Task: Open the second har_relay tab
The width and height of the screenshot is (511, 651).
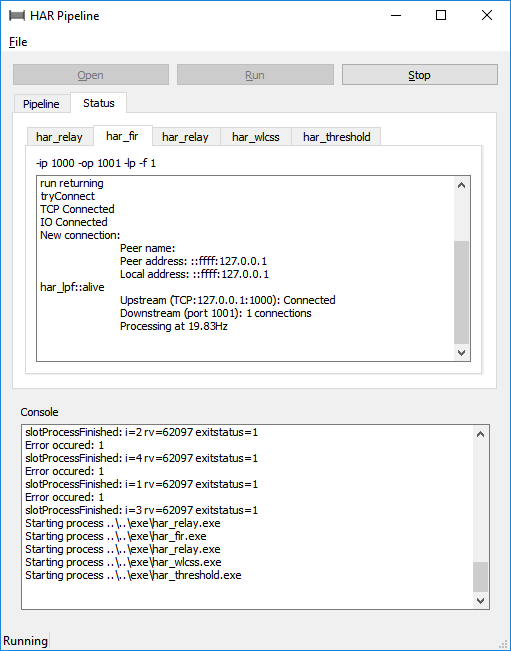Action: pyautogui.click(x=185, y=137)
